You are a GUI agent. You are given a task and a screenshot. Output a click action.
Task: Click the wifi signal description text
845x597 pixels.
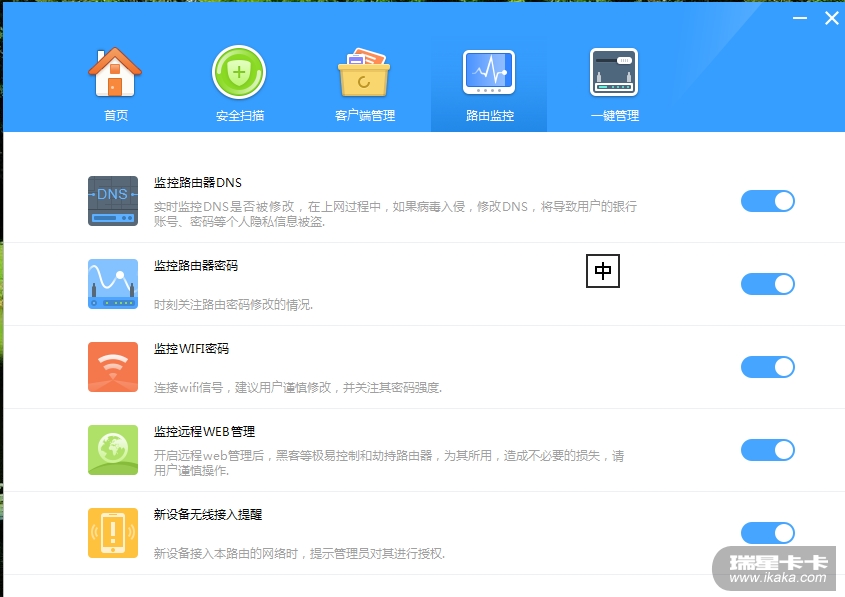click(297, 388)
